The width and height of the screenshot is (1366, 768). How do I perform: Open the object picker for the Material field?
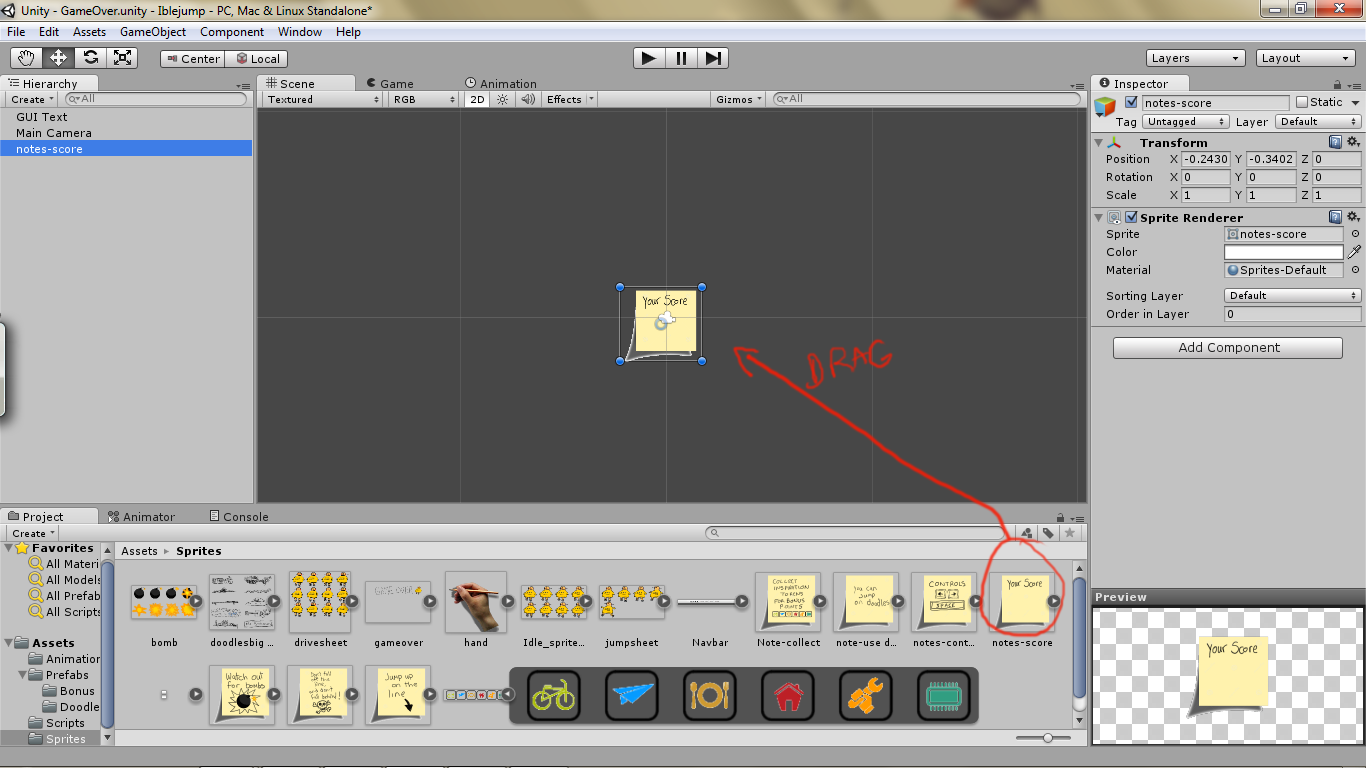tap(1355, 270)
